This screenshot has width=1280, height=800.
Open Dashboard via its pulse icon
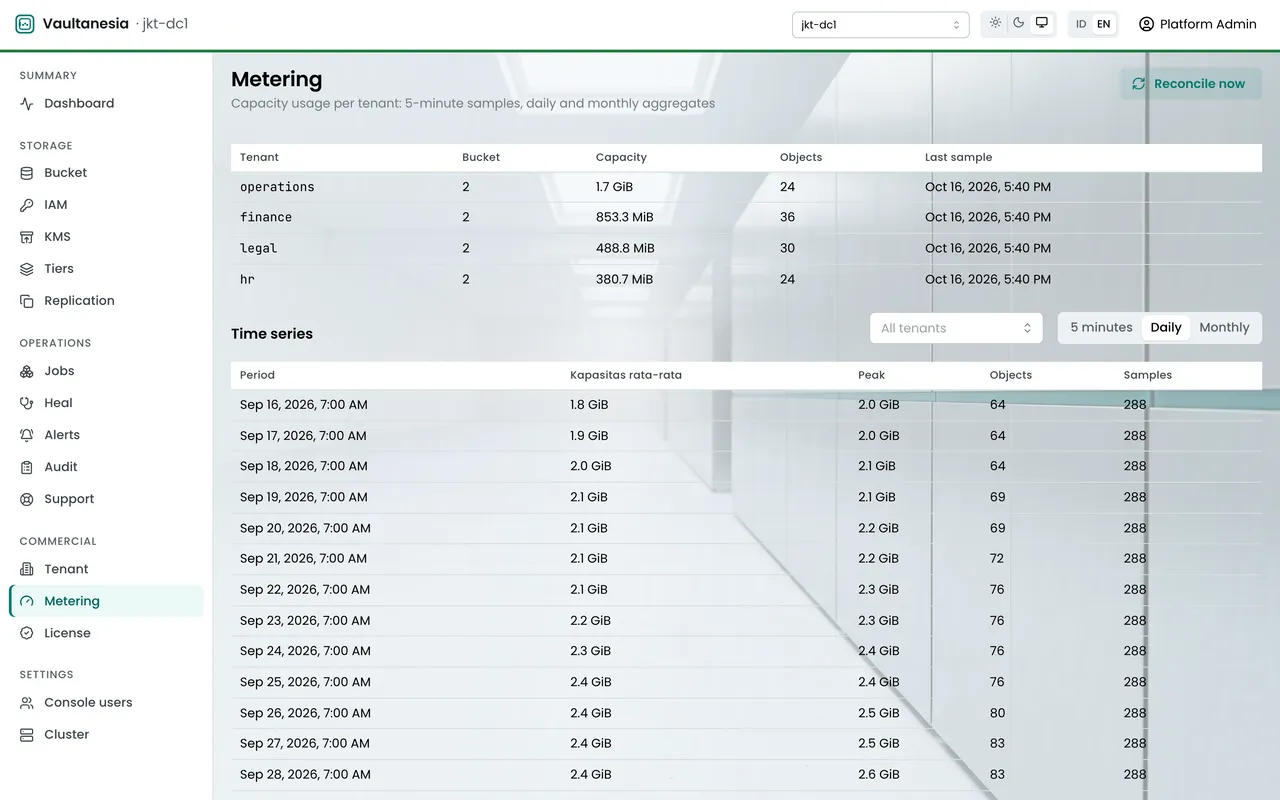coord(27,103)
